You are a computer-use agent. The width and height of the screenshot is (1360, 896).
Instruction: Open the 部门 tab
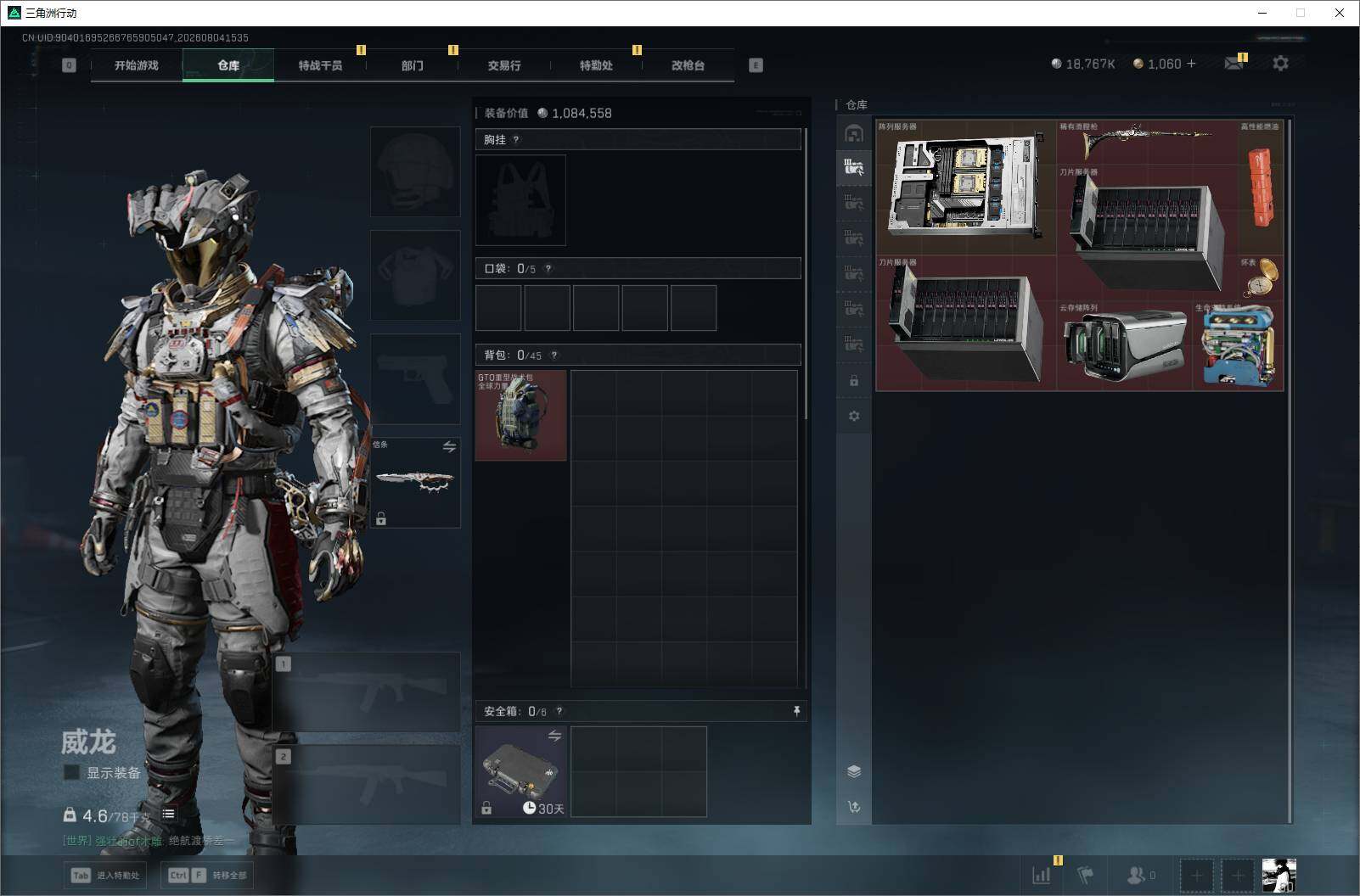pos(413,65)
